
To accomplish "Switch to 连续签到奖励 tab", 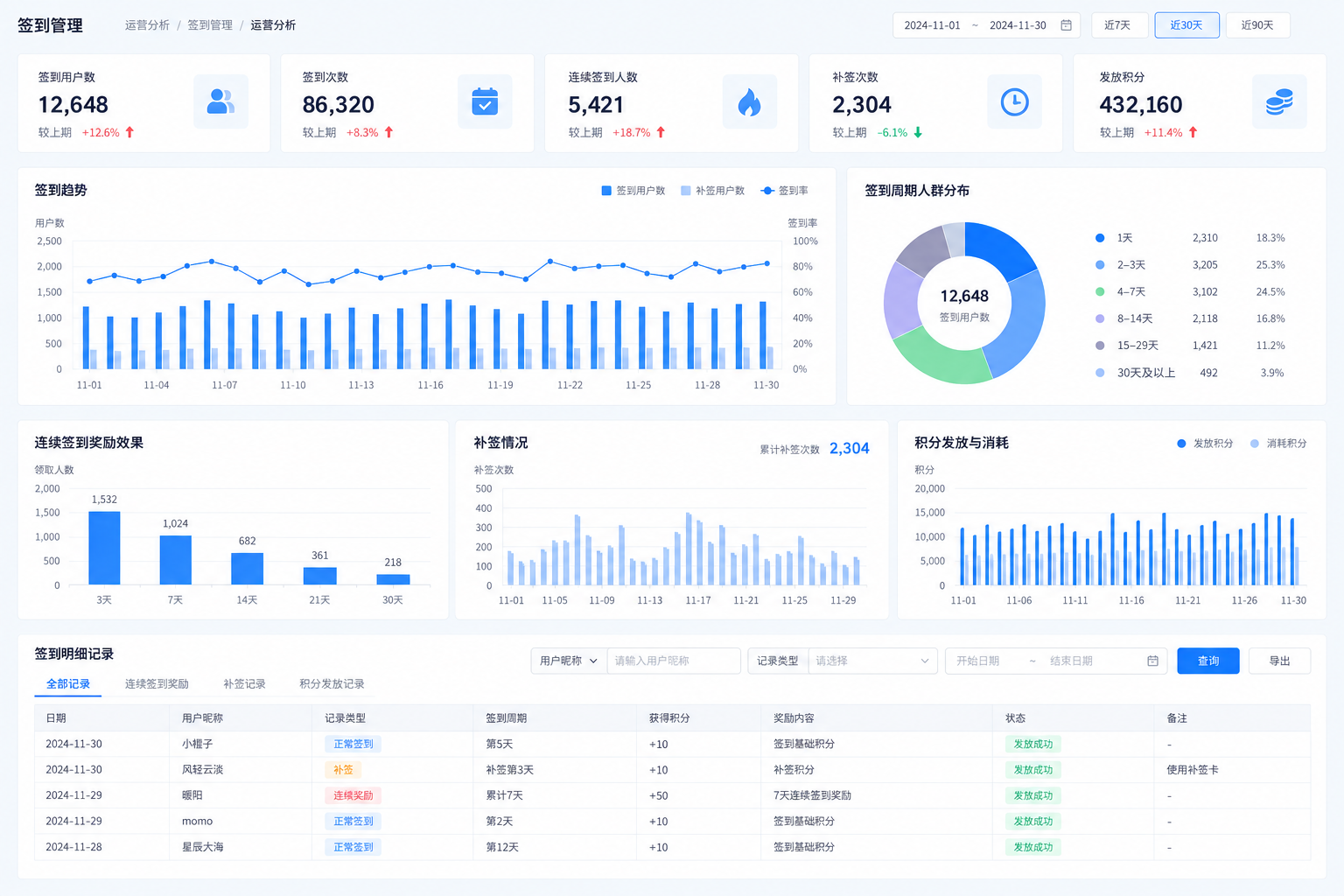I will point(157,684).
